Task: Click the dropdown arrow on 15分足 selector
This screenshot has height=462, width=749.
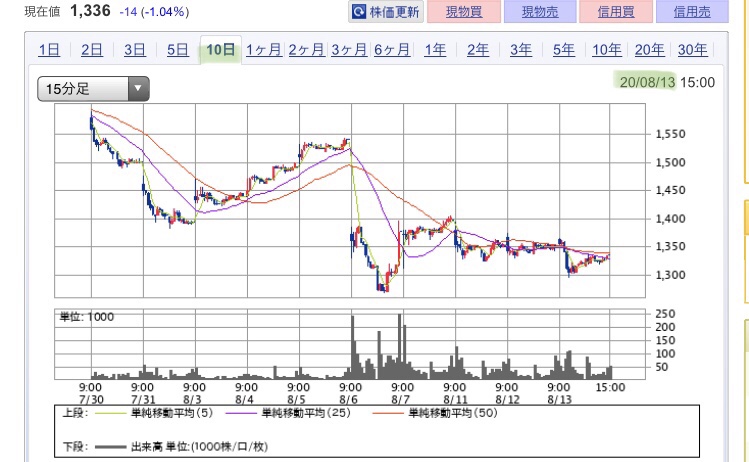Action: [x=139, y=88]
